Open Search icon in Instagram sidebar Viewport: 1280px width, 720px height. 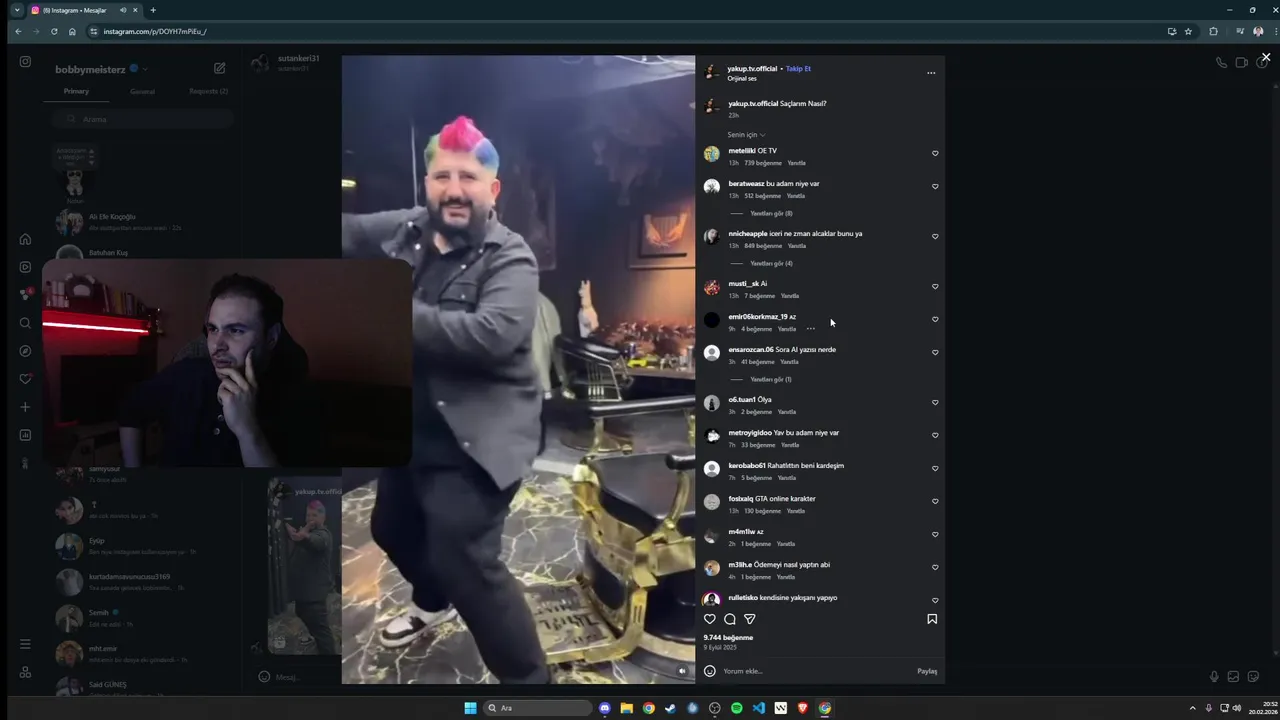point(25,323)
